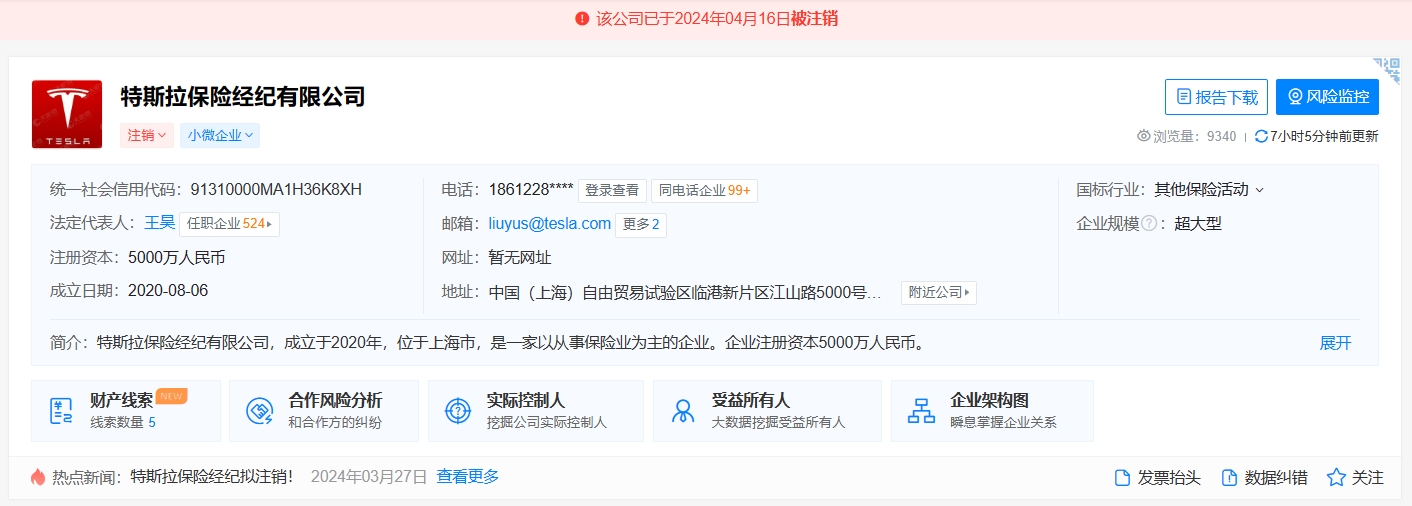Open news headline 特斯拉保险经纪拟注销!
Screen dimensions: 1412x506
(x=212, y=477)
